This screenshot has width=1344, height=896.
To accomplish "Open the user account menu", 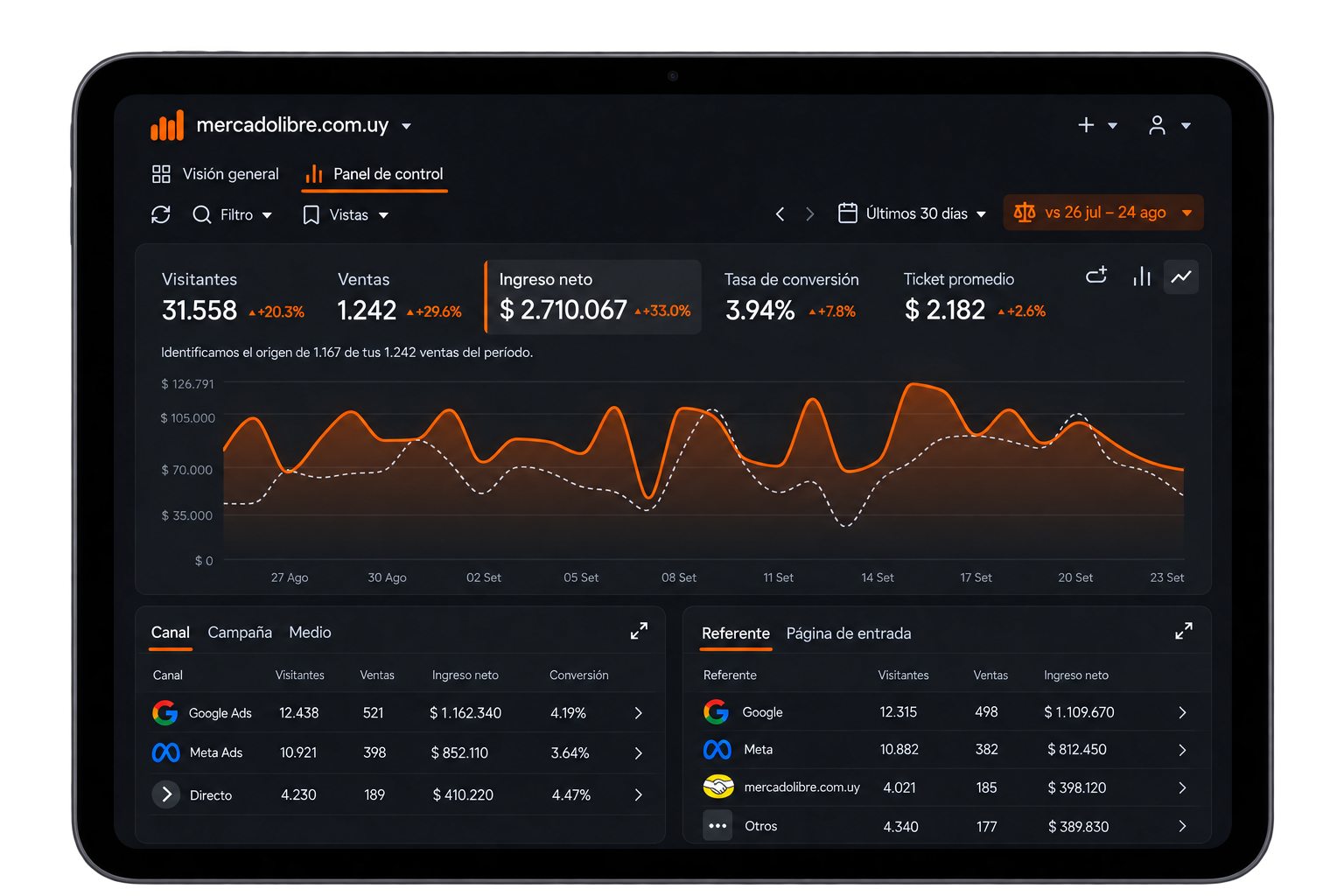I will 1169,125.
